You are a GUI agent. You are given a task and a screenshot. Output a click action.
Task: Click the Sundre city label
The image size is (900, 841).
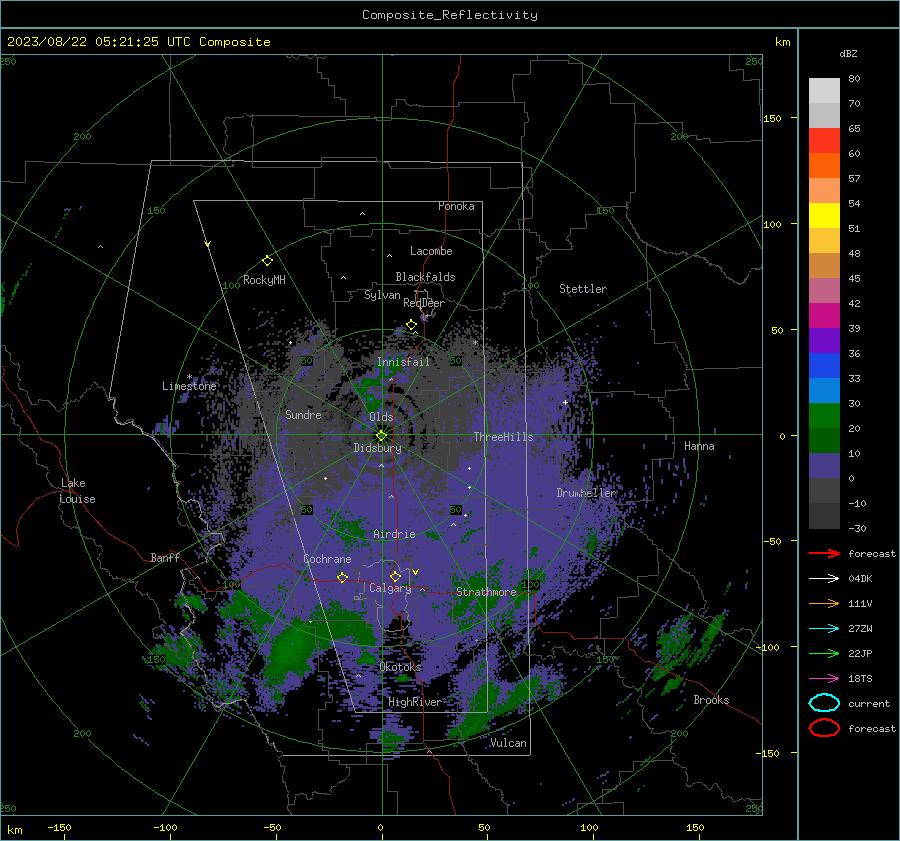[x=303, y=414]
